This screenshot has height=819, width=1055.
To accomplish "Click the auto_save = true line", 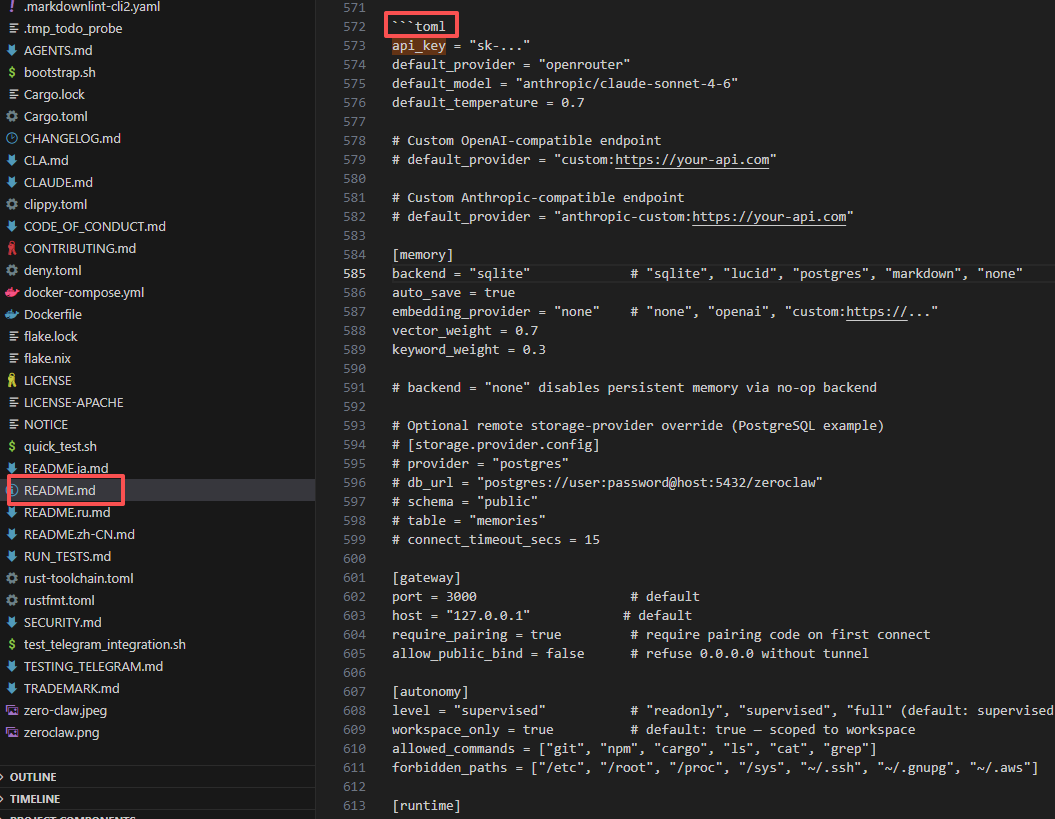I will tap(453, 293).
